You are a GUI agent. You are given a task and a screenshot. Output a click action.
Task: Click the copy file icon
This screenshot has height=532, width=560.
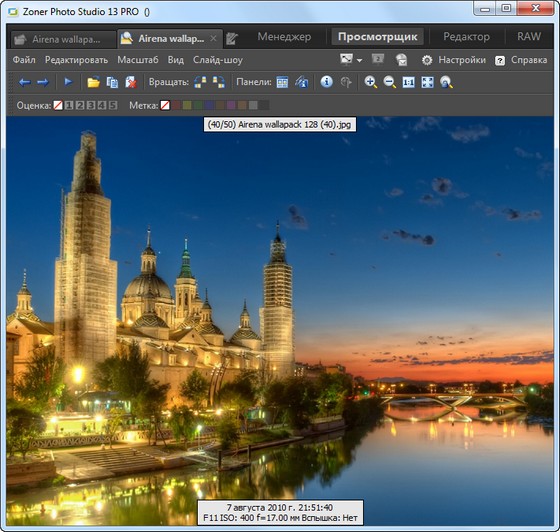click(x=112, y=82)
